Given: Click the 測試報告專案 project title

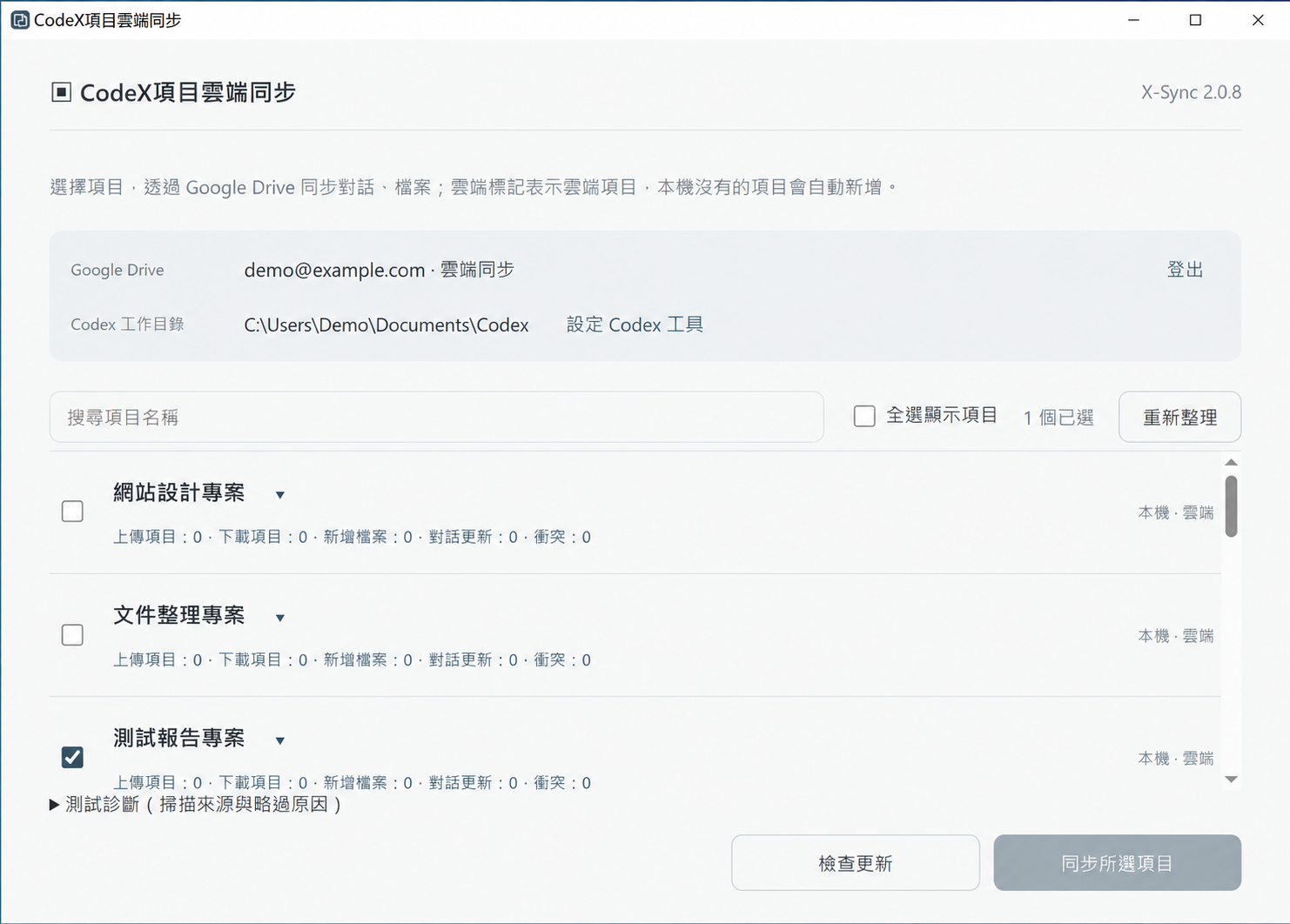Looking at the screenshot, I should [x=179, y=739].
